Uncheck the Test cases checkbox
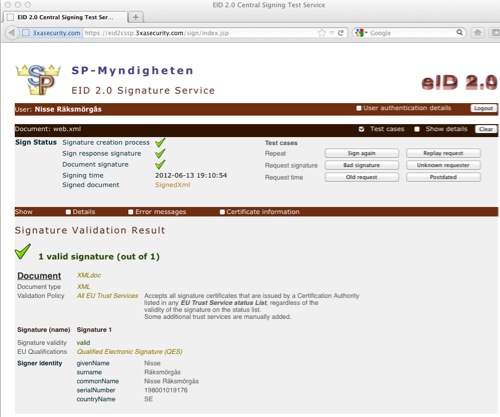This screenshot has height=417, width=500. click(361, 129)
